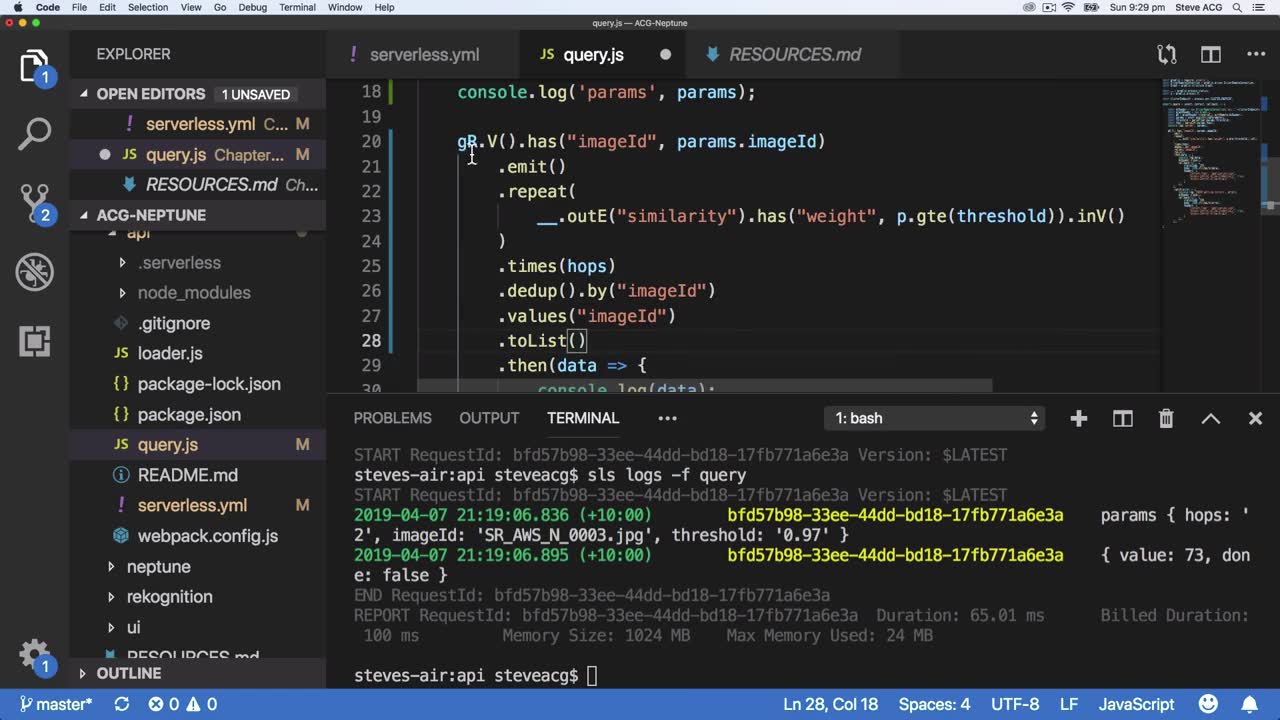
Task: Open the Debug view icon
Action: tap(34, 272)
